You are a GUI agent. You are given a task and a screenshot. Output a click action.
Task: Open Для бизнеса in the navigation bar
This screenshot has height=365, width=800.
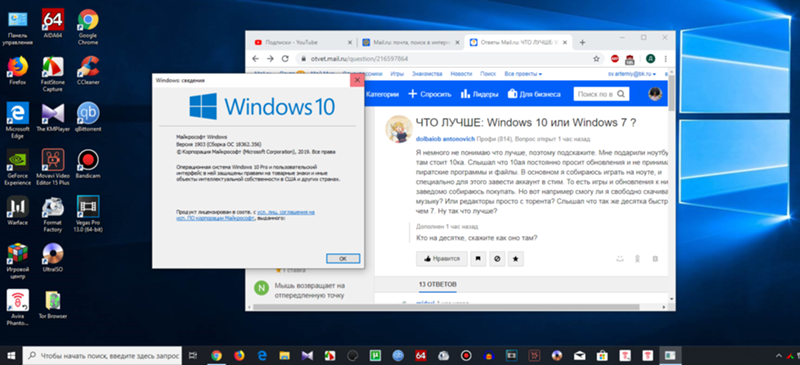pos(534,94)
